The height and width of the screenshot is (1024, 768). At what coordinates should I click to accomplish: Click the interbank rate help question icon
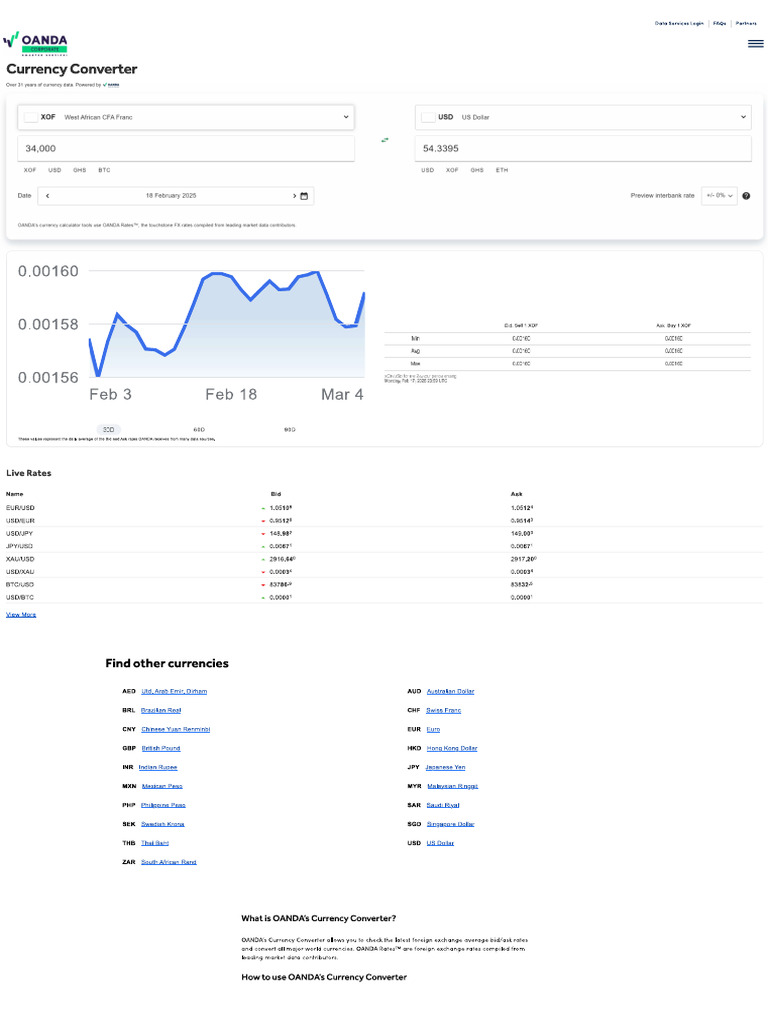(746, 196)
